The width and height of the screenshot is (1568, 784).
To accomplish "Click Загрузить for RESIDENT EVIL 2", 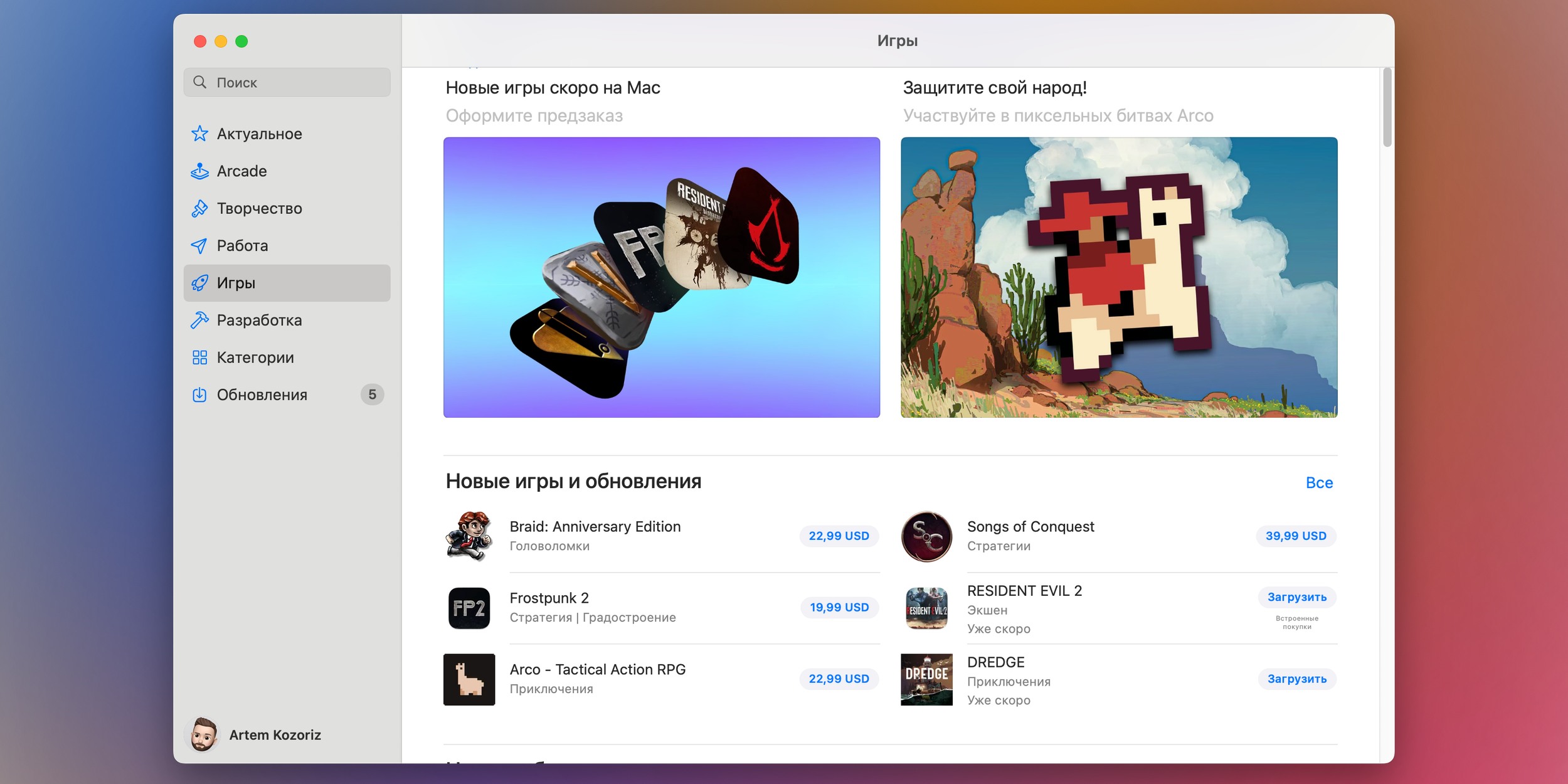I will pyautogui.click(x=1297, y=597).
